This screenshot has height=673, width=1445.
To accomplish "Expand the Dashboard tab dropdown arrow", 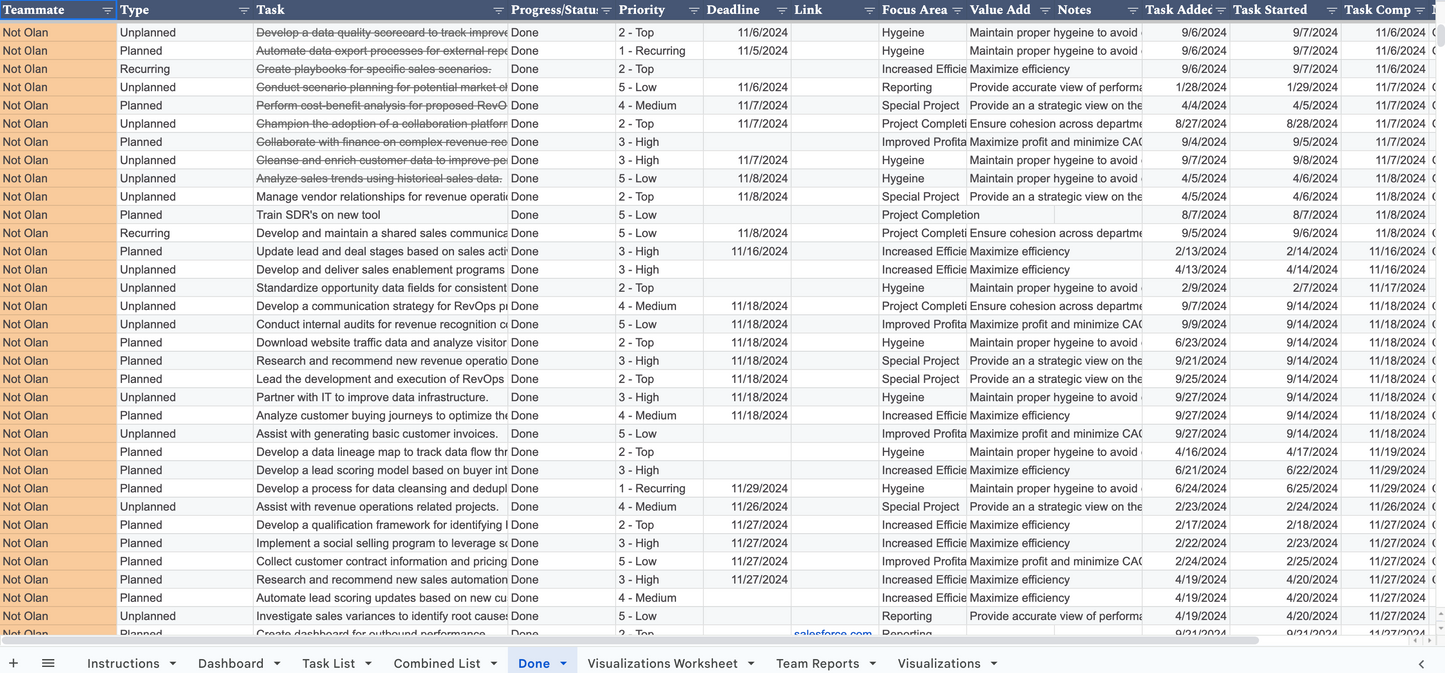I will pos(277,664).
